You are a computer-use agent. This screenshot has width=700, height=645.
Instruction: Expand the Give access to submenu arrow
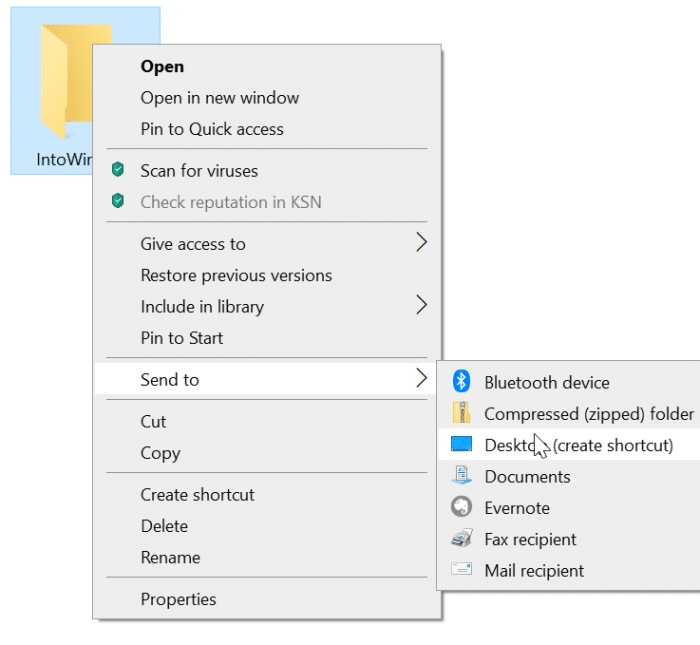421,242
